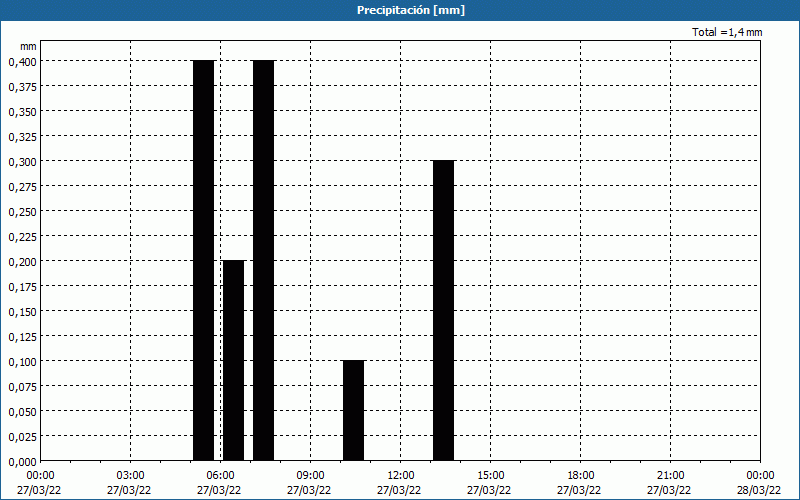Viewport: 800px width, 500px height.
Task: Click the 0,050 y-axis label
Action: (x=22, y=412)
